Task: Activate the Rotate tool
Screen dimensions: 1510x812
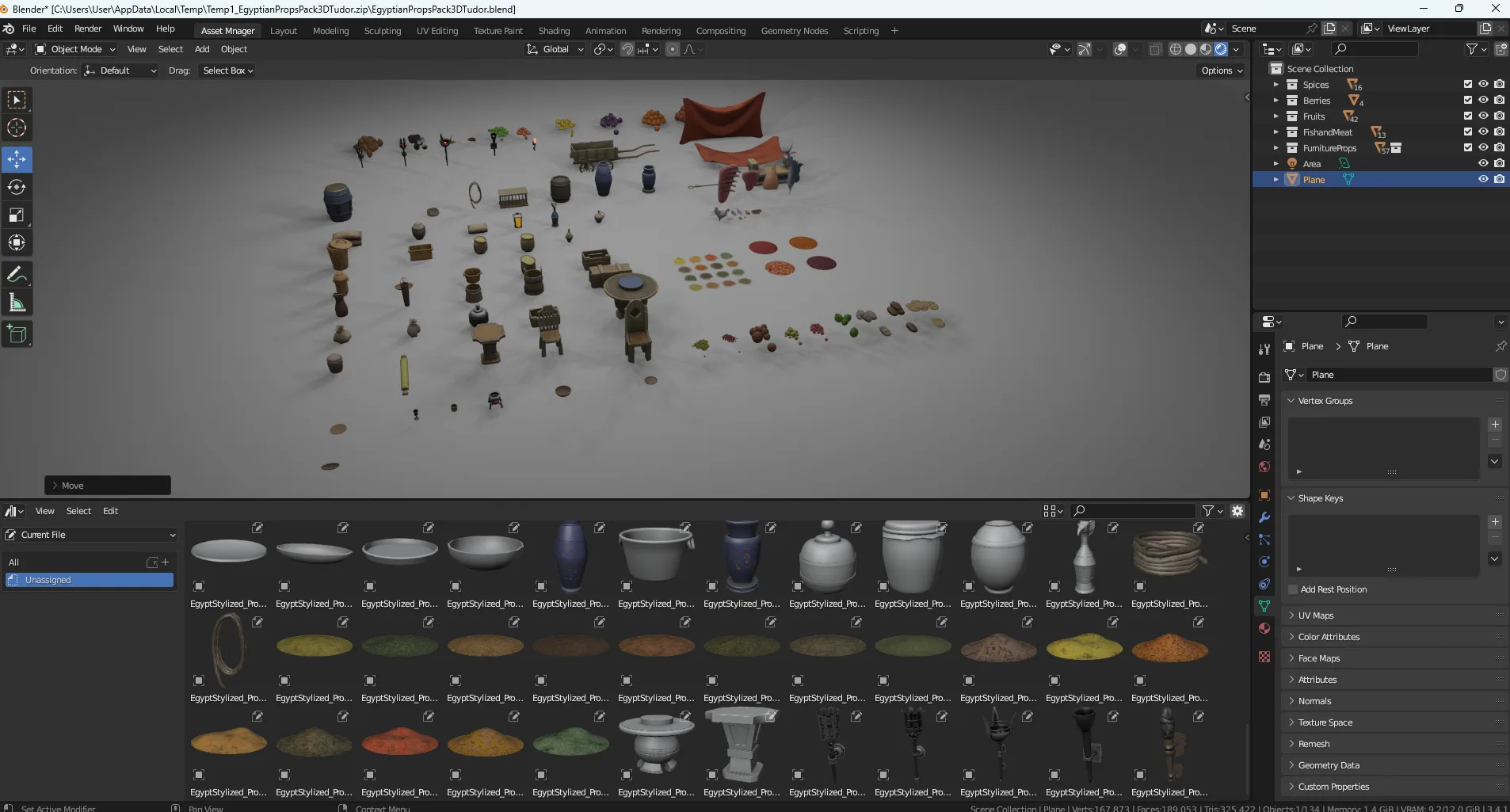Action: pyautogui.click(x=16, y=187)
